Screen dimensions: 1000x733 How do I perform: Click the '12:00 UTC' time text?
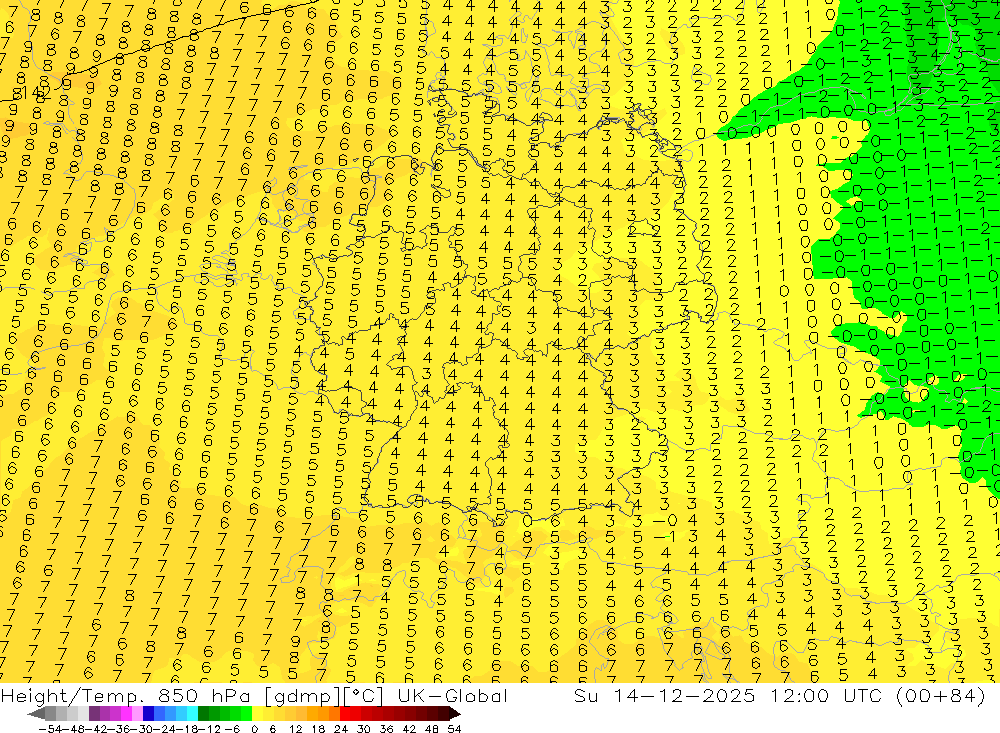pyautogui.click(x=827, y=695)
